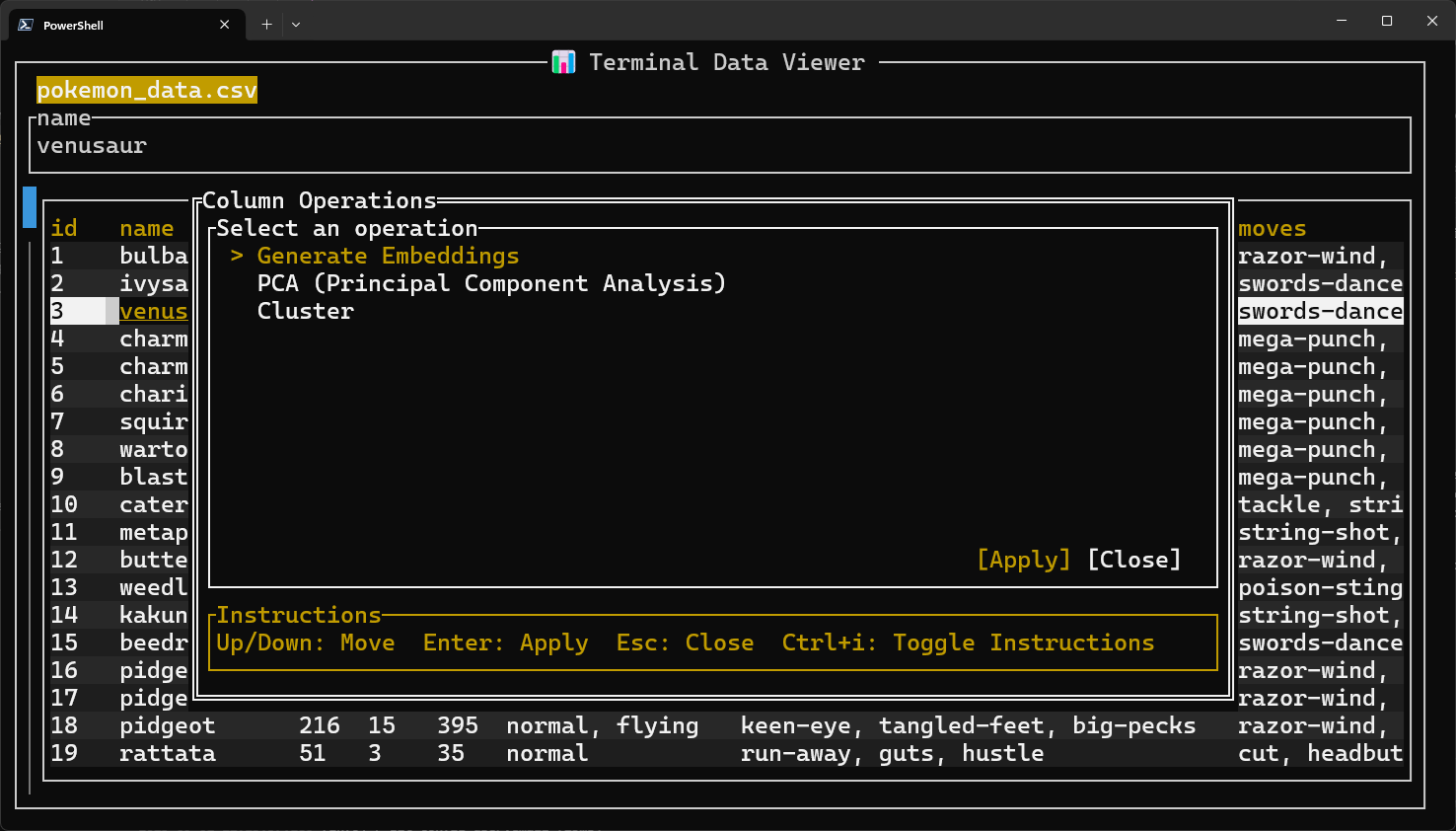The width and height of the screenshot is (1456, 831).
Task: Click value 216 in pidgeot row
Action: click(320, 725)
